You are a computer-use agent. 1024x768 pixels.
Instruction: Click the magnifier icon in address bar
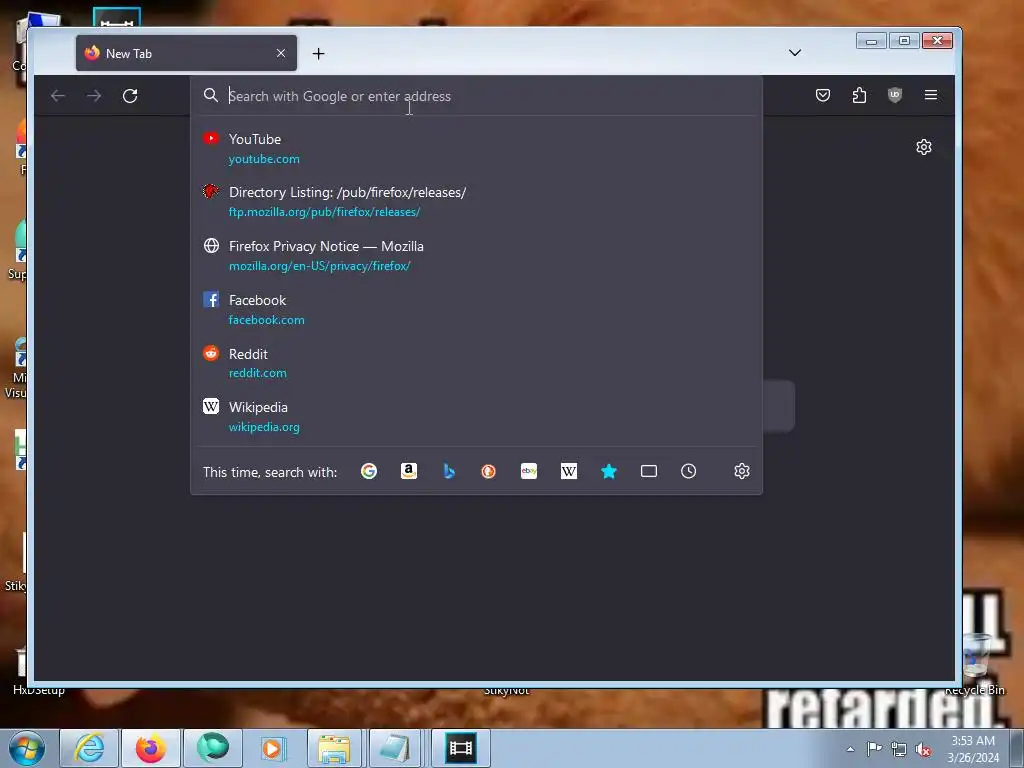[x=210, y=95]
